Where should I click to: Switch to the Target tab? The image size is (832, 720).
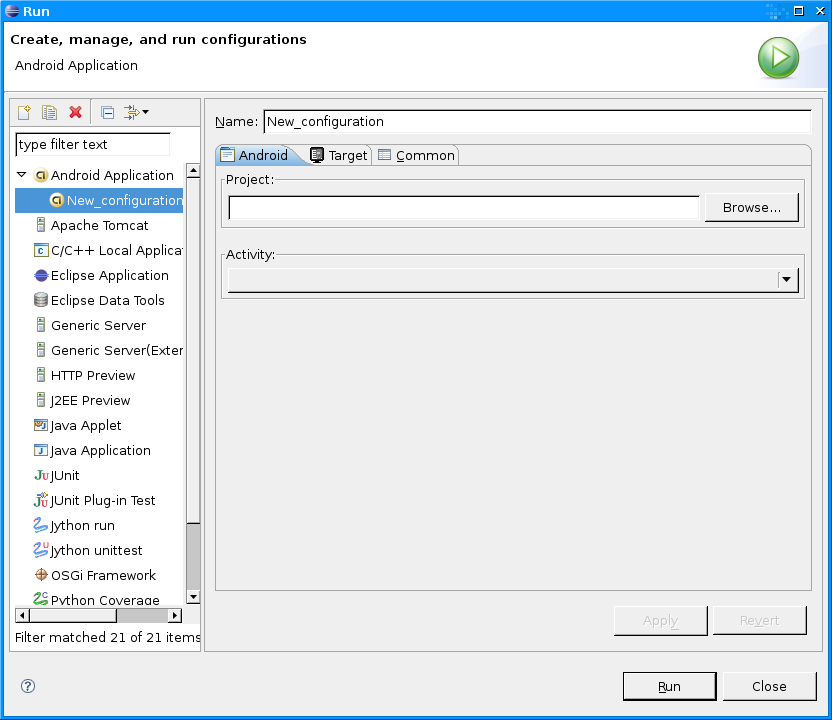[x=340, y=155]
